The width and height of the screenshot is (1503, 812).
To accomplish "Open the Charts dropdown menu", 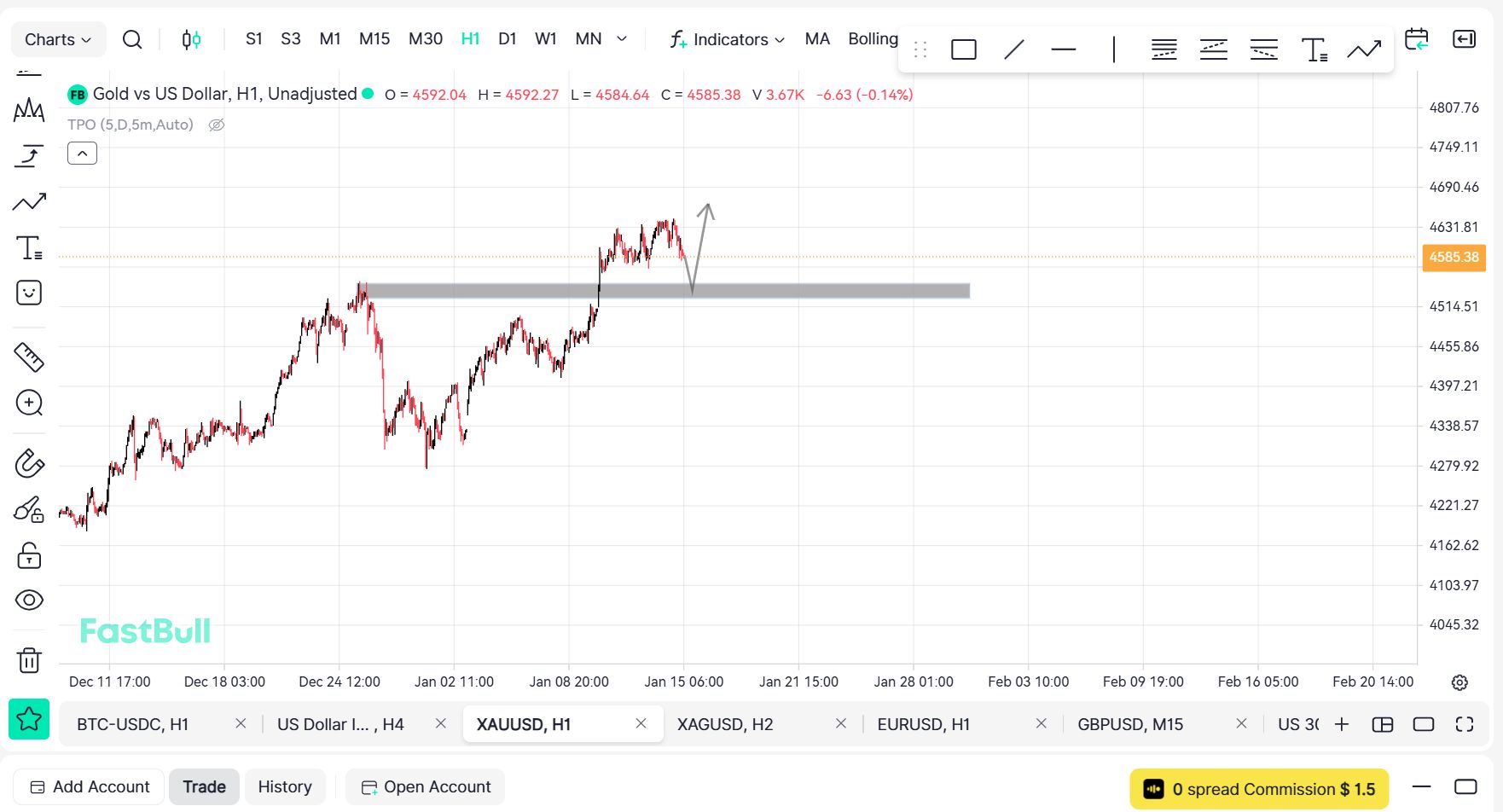I will point(58,39).
